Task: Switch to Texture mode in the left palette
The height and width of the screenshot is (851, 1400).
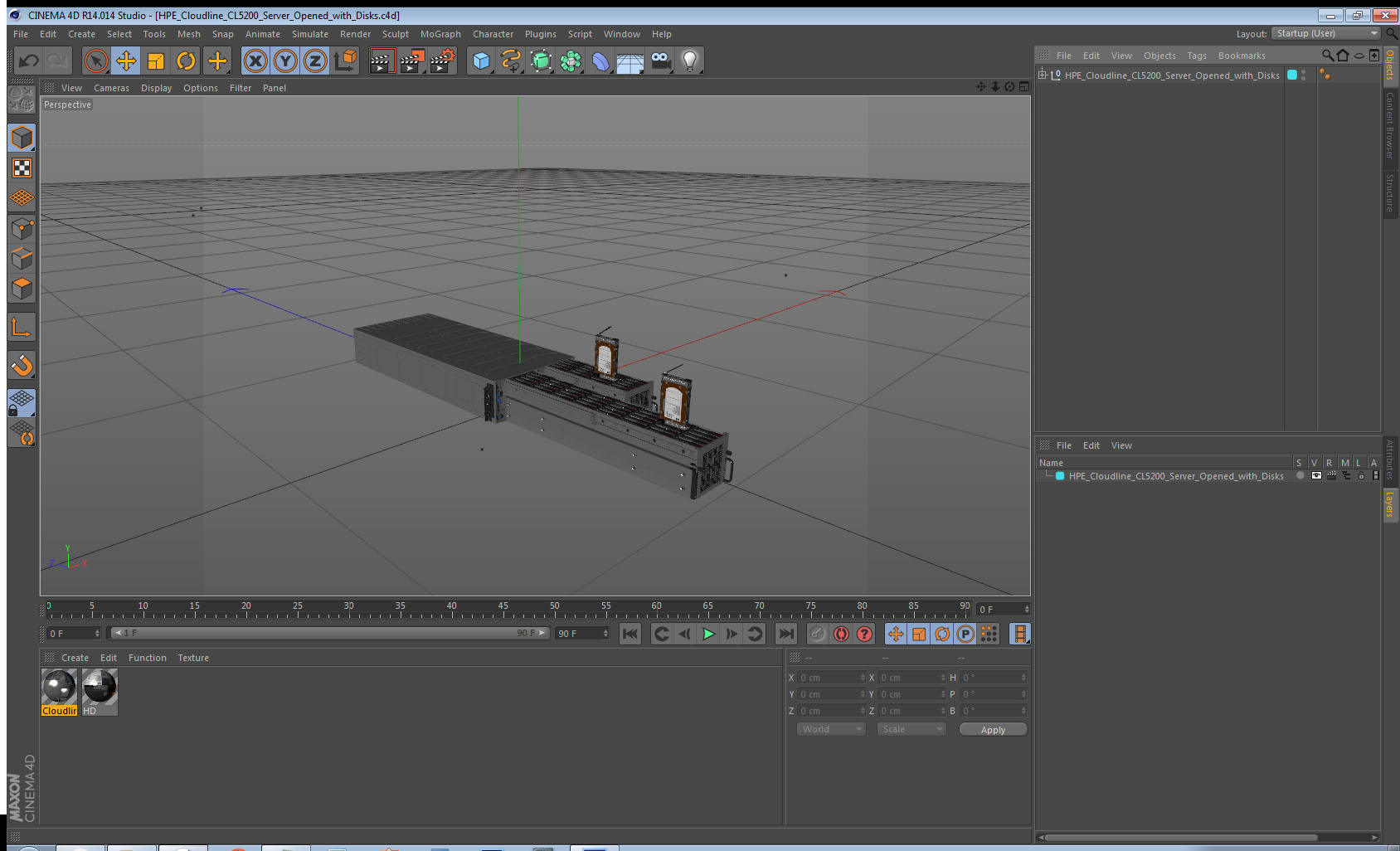Action: 22,168
